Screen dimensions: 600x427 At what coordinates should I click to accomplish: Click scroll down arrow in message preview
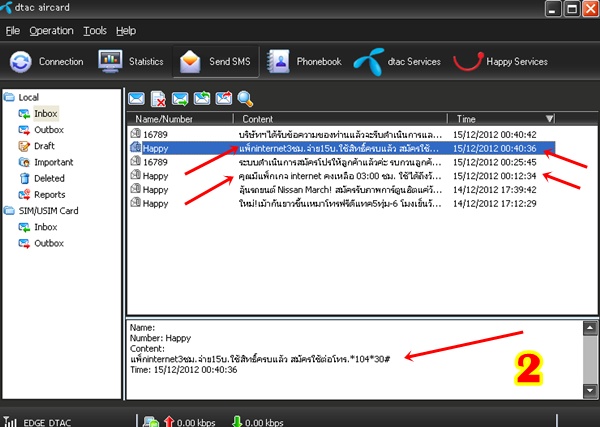[x=590, y=391]
